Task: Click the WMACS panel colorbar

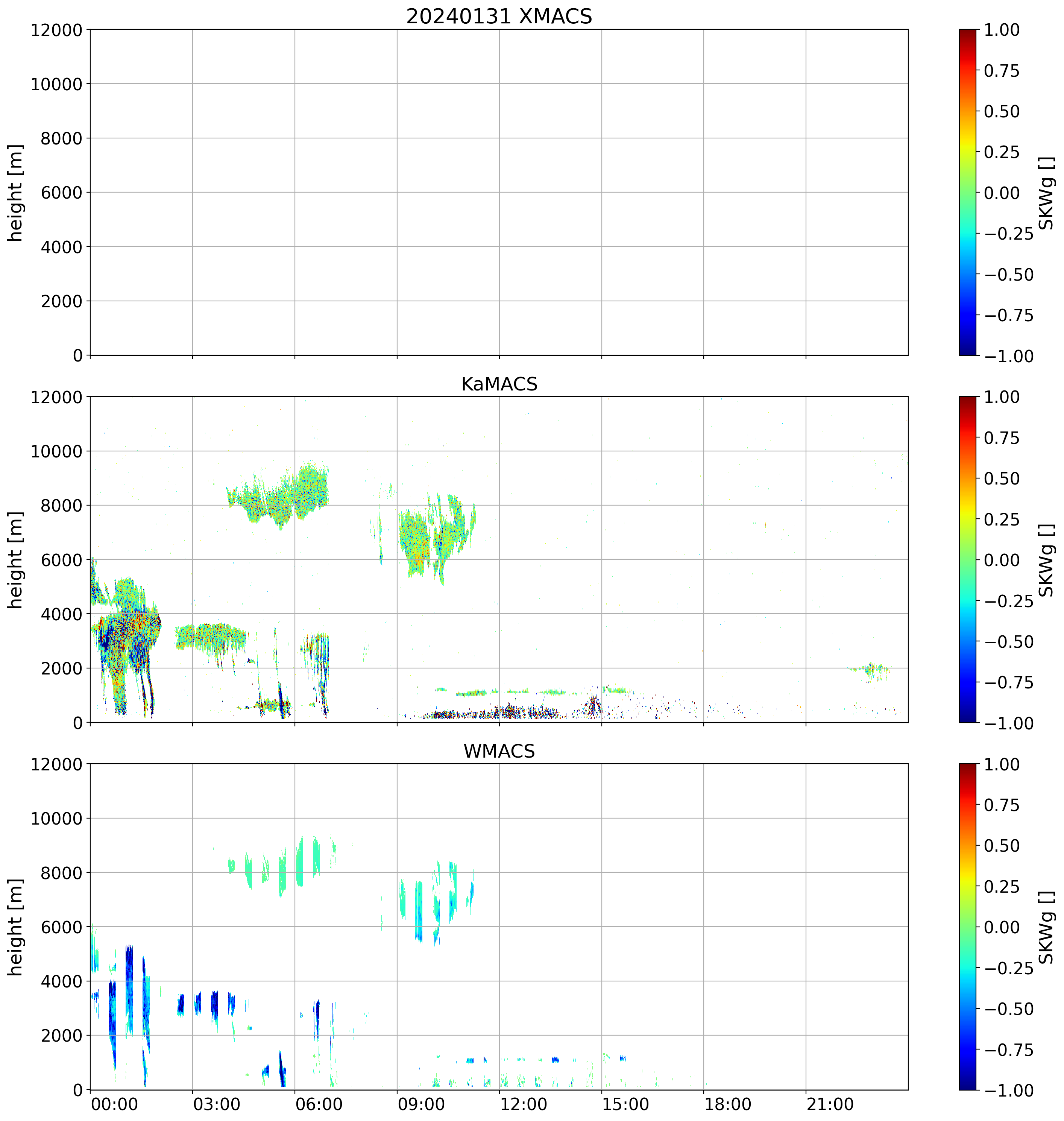Action: (968, 927)
